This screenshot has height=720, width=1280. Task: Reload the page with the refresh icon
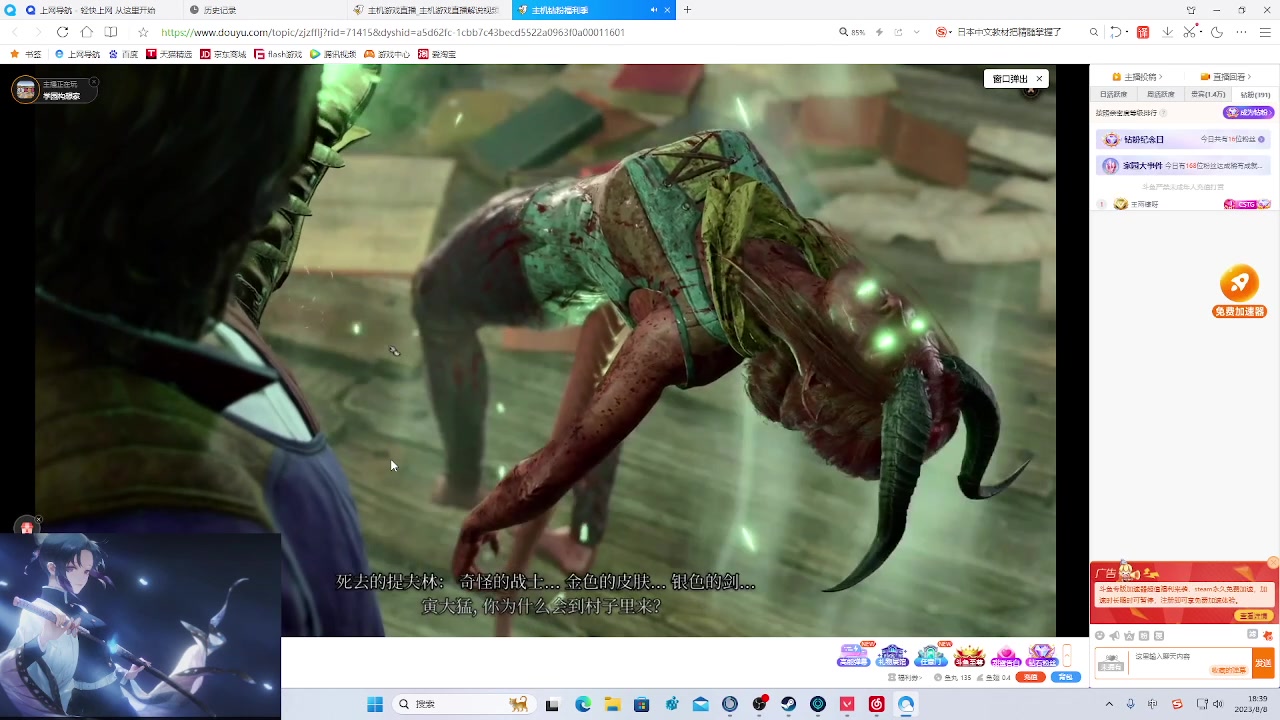62,32
